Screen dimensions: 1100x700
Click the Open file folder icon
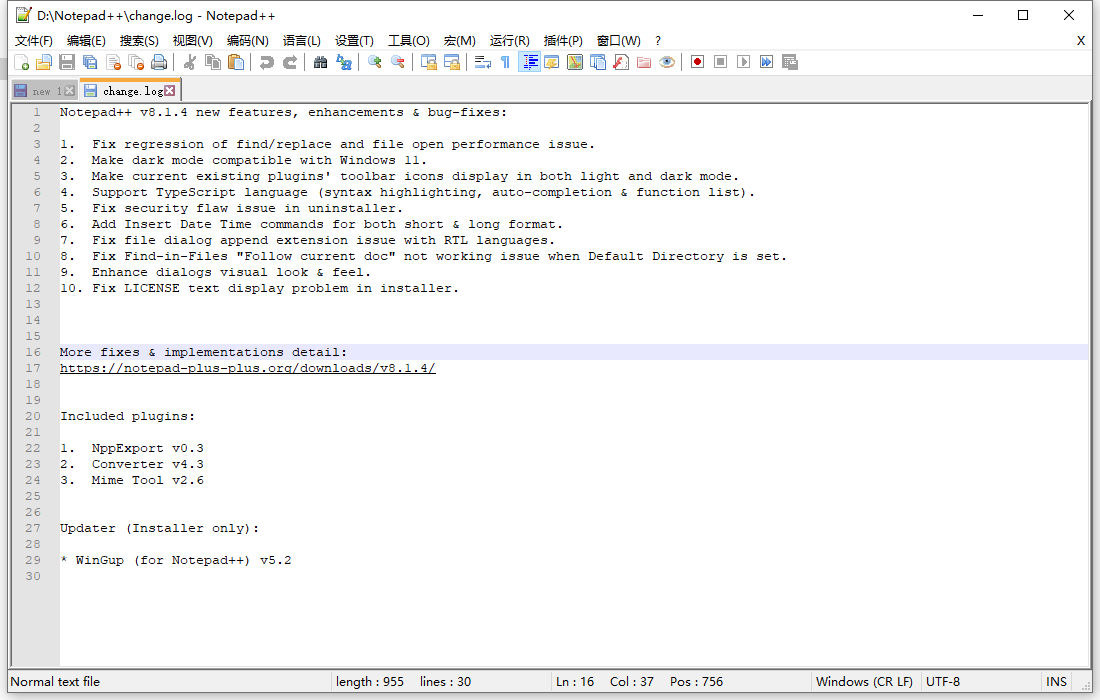(x=44, y=62)
